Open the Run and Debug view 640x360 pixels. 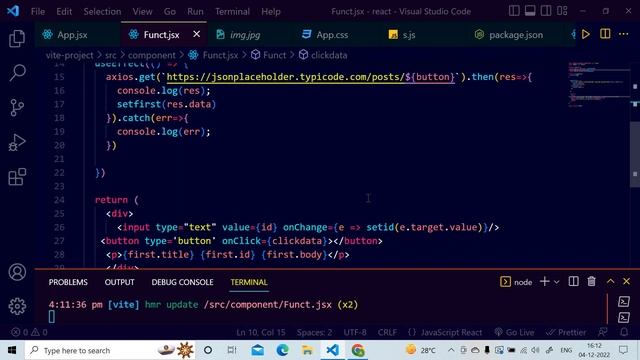(x=17, y=142)
